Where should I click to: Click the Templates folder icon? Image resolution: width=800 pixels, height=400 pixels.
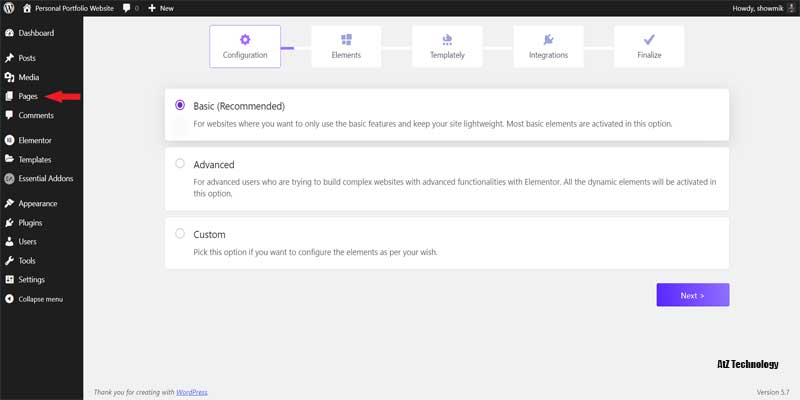tap(9, 159)
